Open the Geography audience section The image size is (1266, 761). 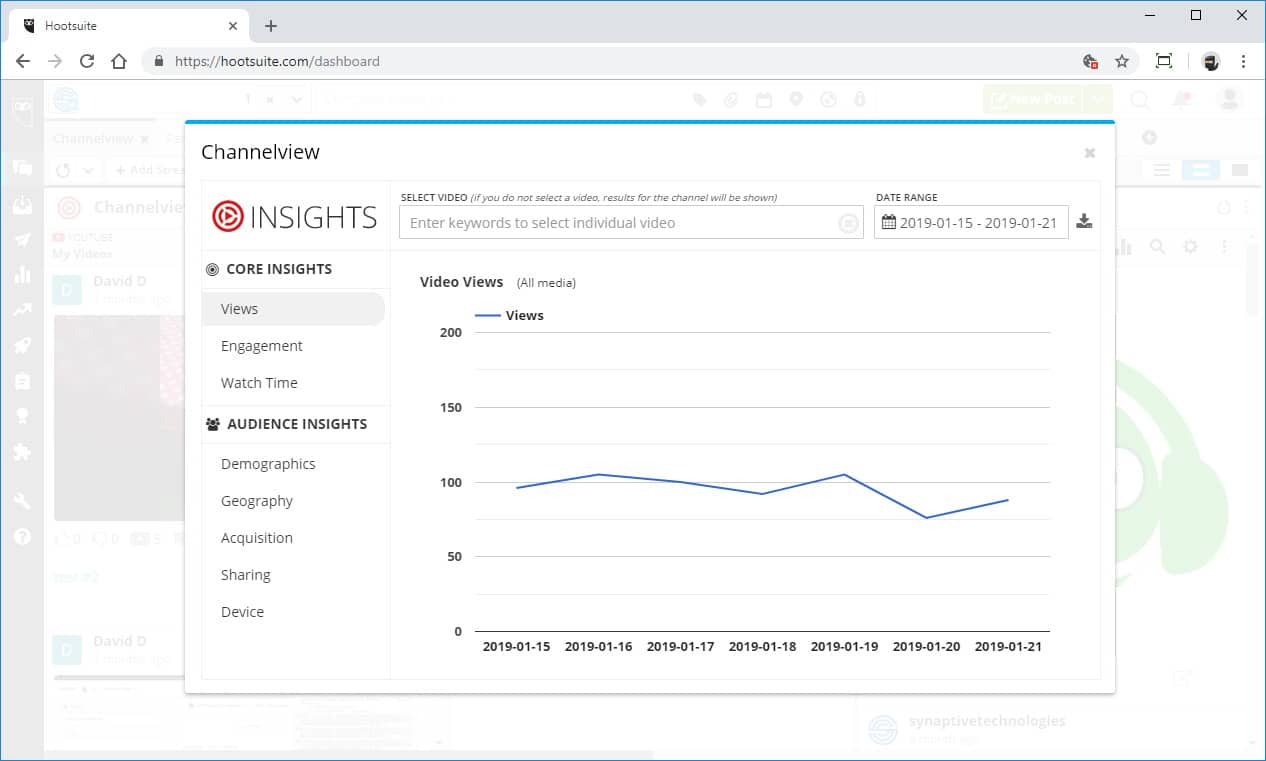tap(257, 501)
